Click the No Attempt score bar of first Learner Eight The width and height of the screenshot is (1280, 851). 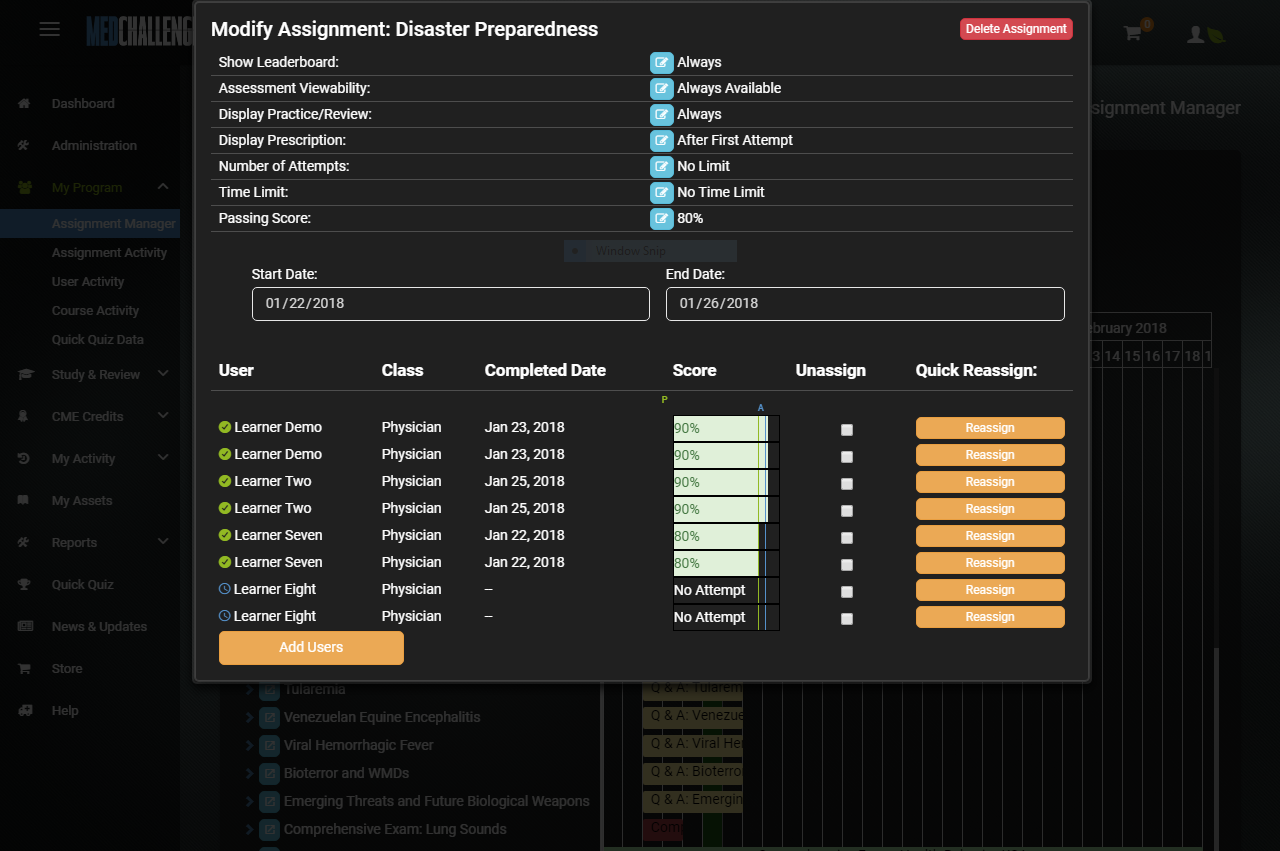pyautogui.click(x=726, y=590)
